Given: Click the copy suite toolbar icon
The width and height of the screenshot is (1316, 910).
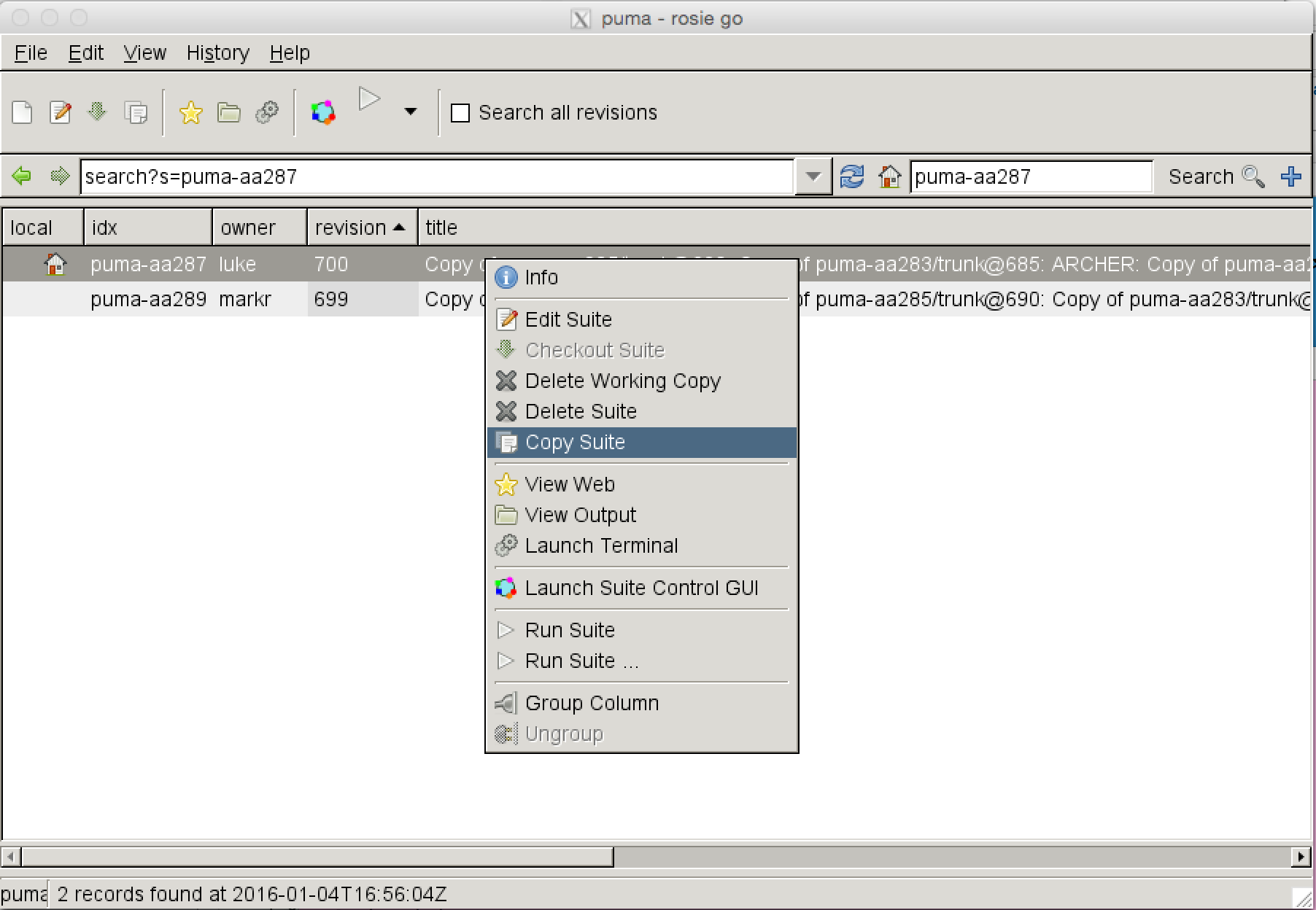Looking at the screenshot, I should pos(136,113).
